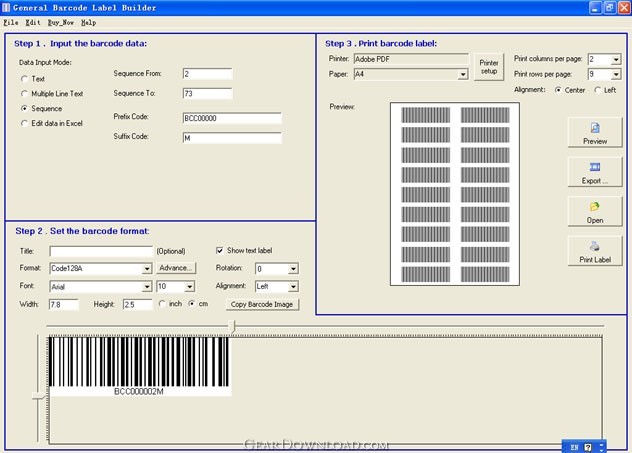Open the Font name dropdown
The image size is (632, 453).
point(147,287)
